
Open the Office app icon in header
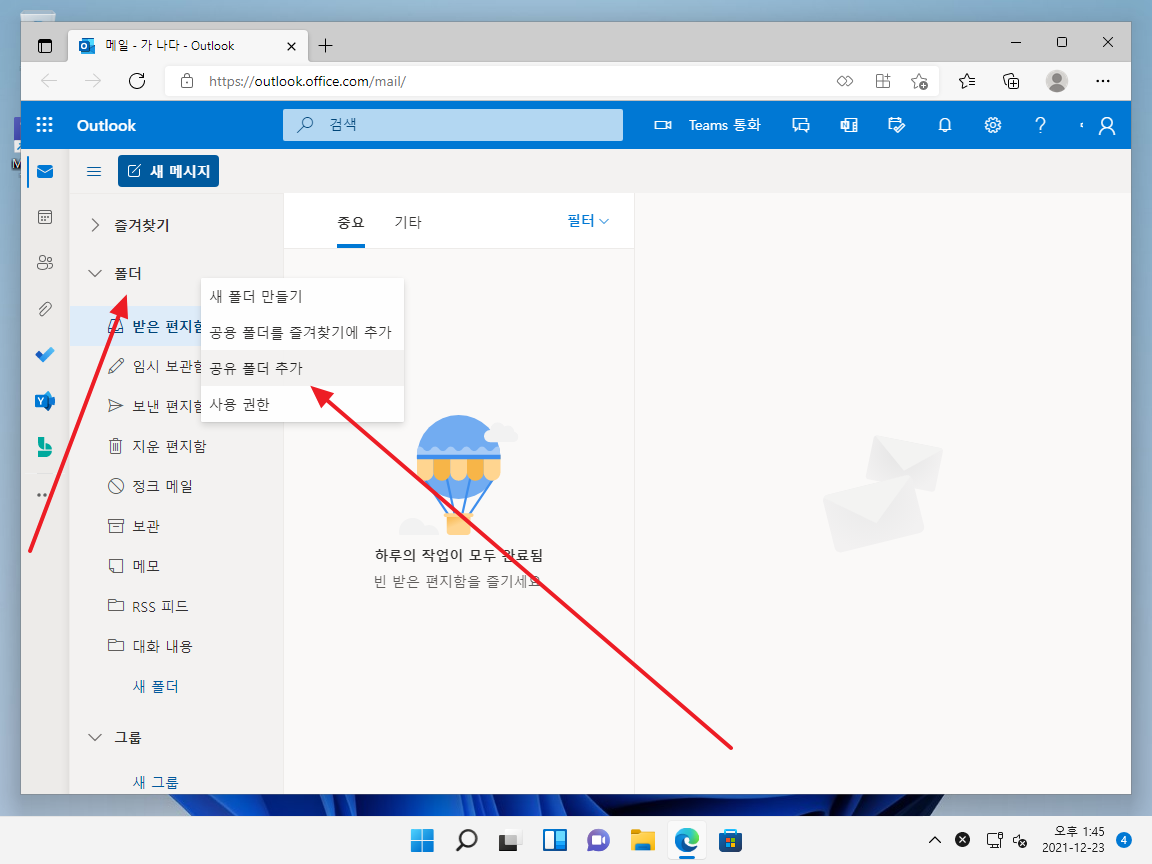click(x=849, y=125)
